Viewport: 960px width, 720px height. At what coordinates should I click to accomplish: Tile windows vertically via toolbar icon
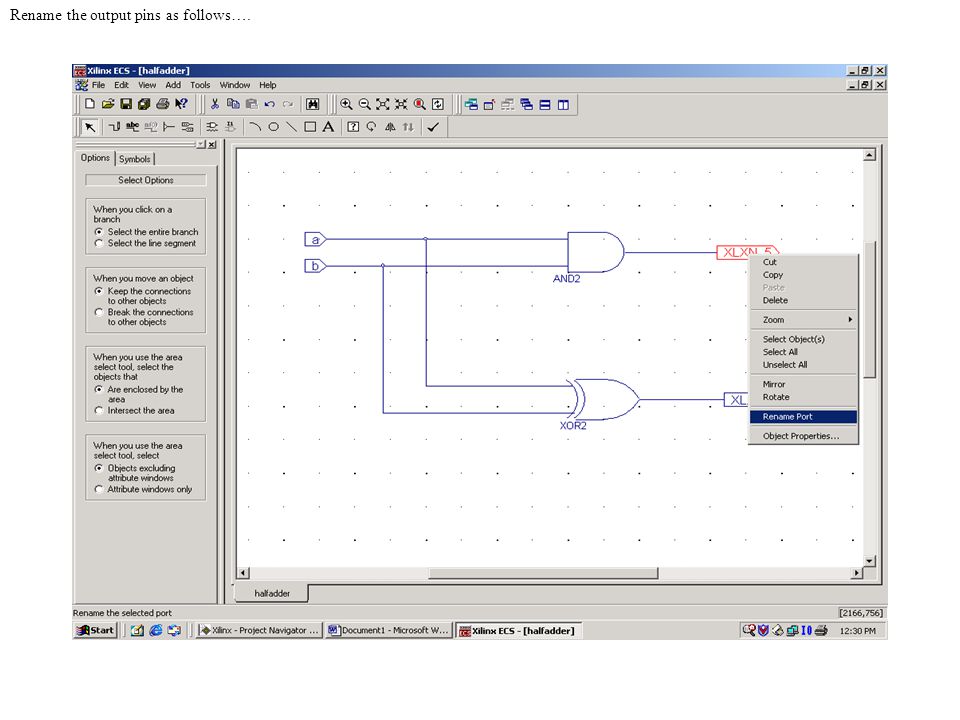point(563,104)
